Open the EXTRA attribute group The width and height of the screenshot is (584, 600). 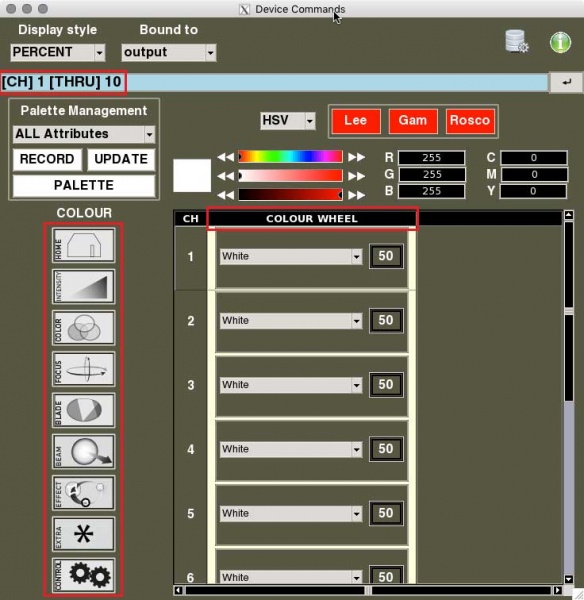pyautogui.click(x=83, y=535)
